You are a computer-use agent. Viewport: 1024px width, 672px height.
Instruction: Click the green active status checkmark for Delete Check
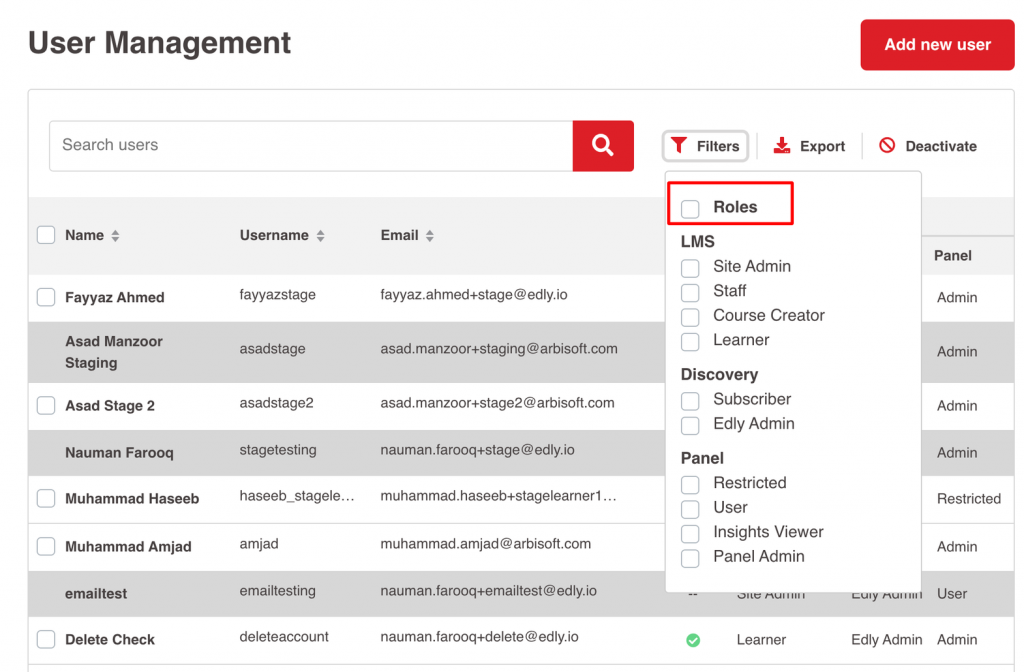[694, 639]
